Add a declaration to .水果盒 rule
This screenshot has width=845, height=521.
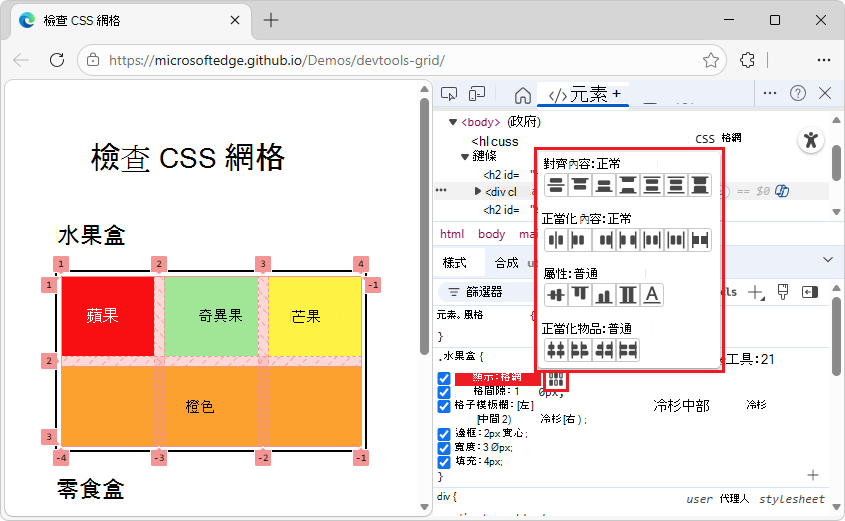(813, 475)
